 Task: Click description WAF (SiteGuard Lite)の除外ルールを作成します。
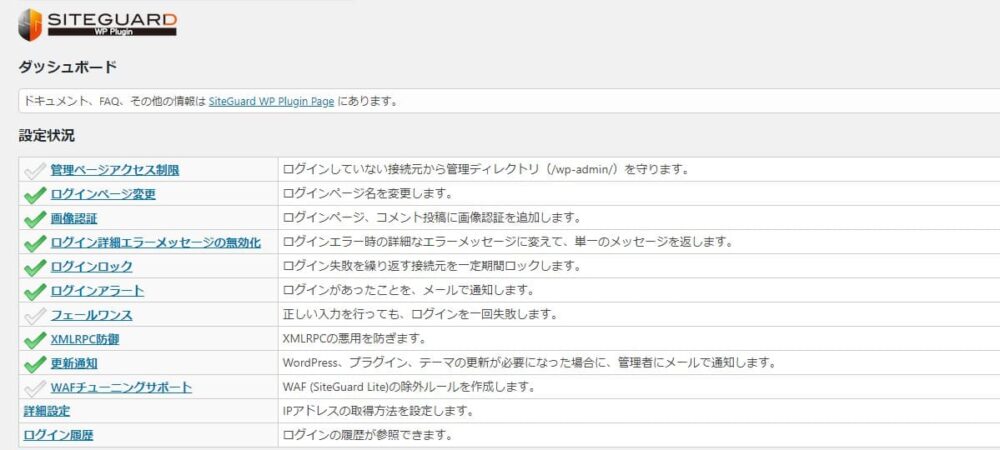[408, 387]
